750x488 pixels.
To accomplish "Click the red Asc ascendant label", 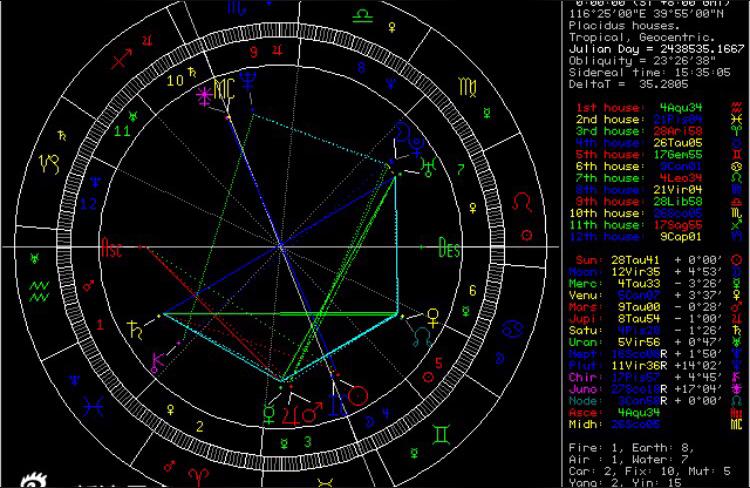I will (111, 247).
